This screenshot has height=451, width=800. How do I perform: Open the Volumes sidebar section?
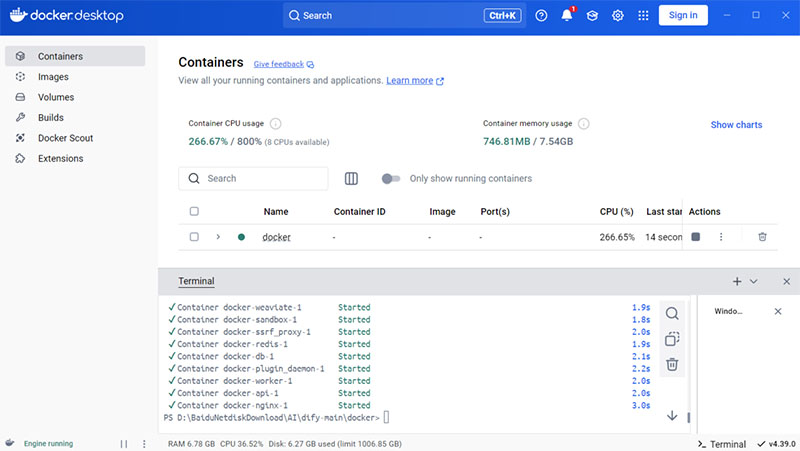[75, 97]
